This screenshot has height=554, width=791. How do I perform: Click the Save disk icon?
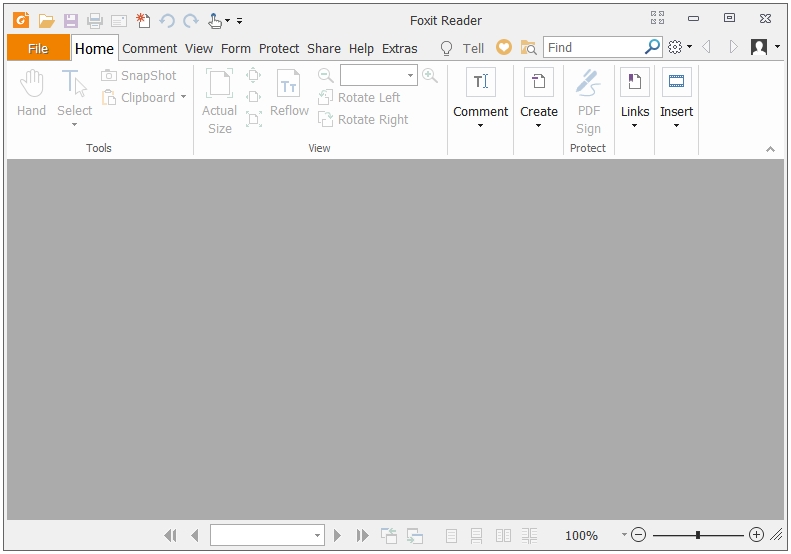click(x=71, y=21)
